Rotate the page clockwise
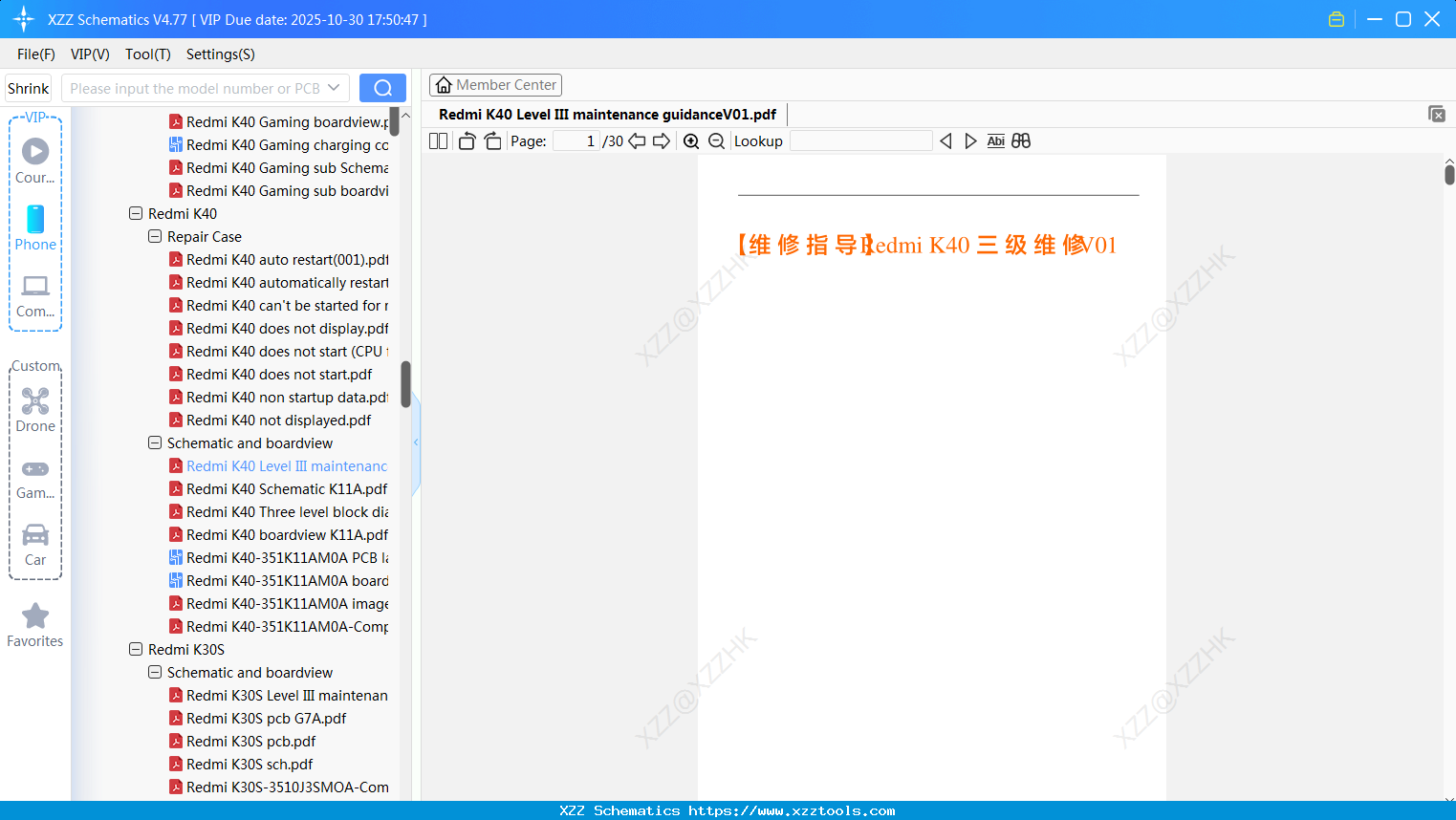Image resolution: width=1456 pixels, height=820 pixels. pos(492,140)
